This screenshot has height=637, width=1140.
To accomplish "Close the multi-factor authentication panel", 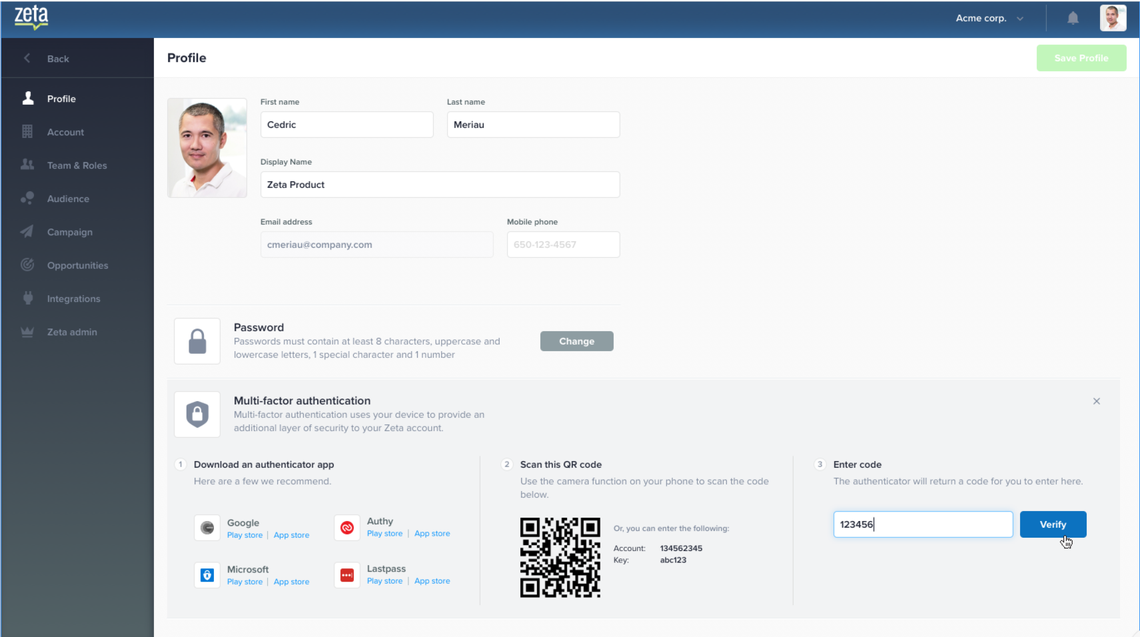I will 1096,401.
